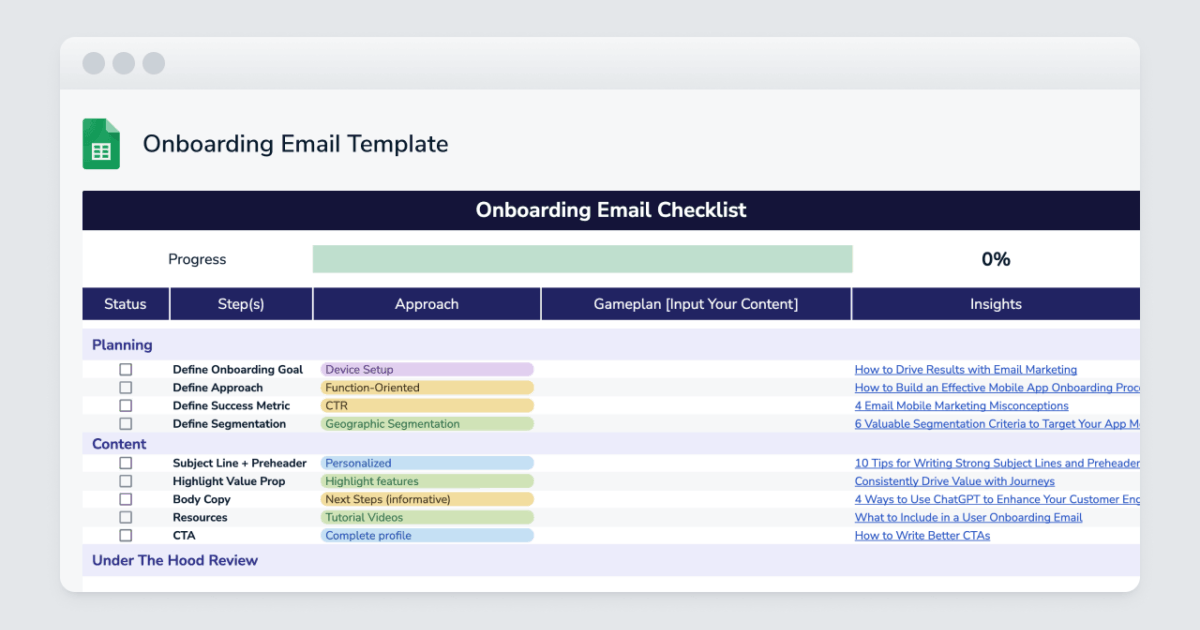Open 4 Email Mobile Marketing Misconceptions
The image size is (1200, 630).
(x=961, y=405)
